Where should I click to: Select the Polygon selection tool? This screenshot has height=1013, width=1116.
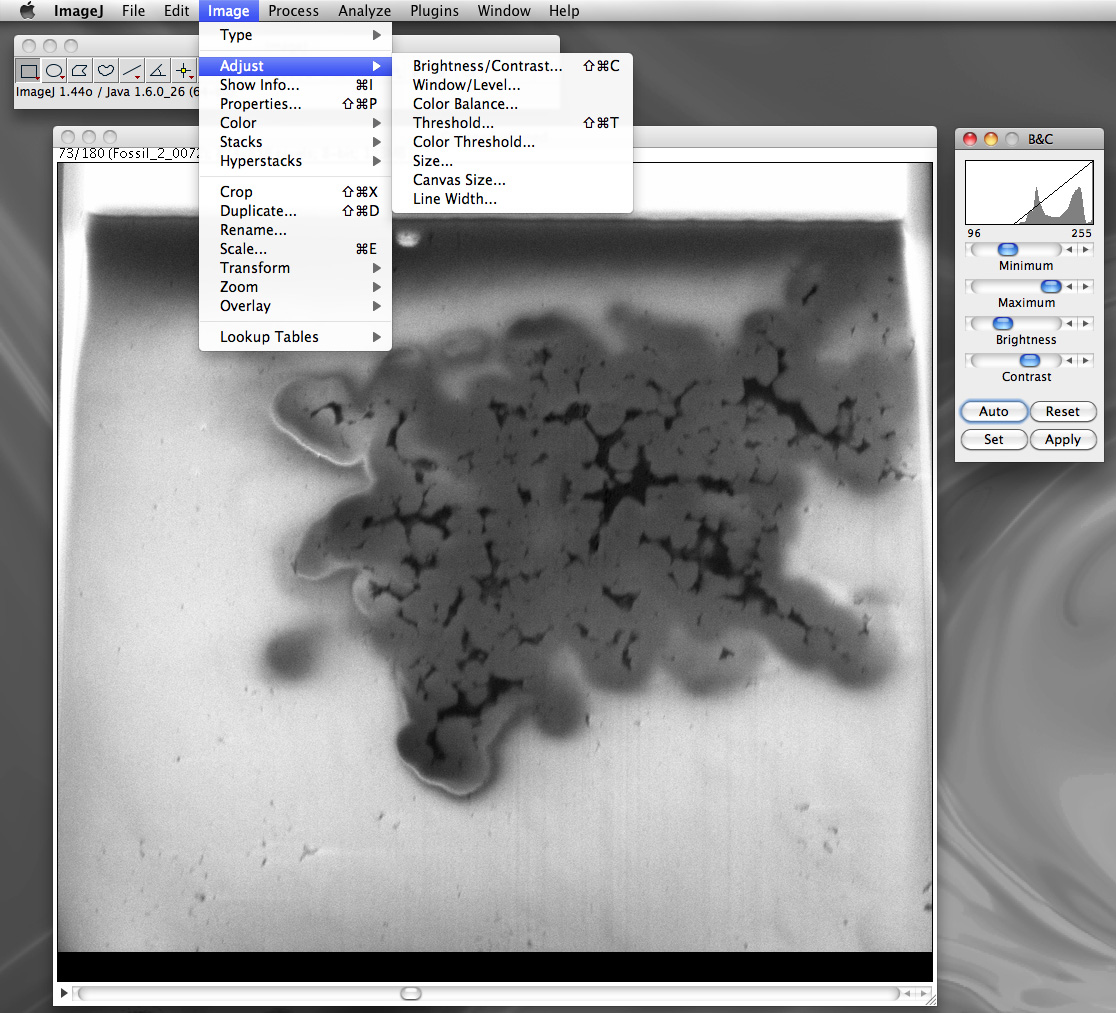(80, 70)
